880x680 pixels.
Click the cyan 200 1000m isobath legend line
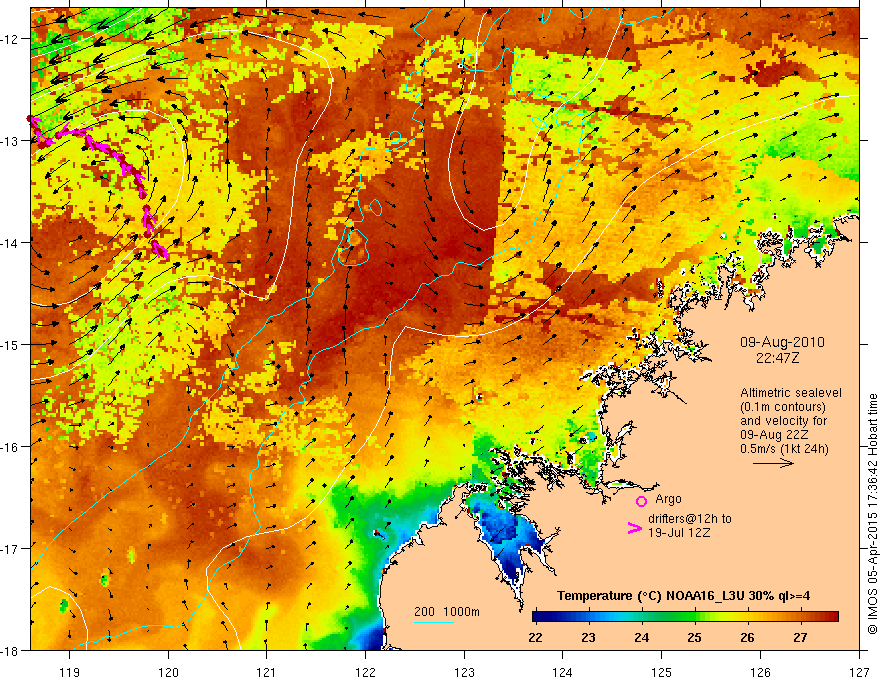tap(434, 622)
